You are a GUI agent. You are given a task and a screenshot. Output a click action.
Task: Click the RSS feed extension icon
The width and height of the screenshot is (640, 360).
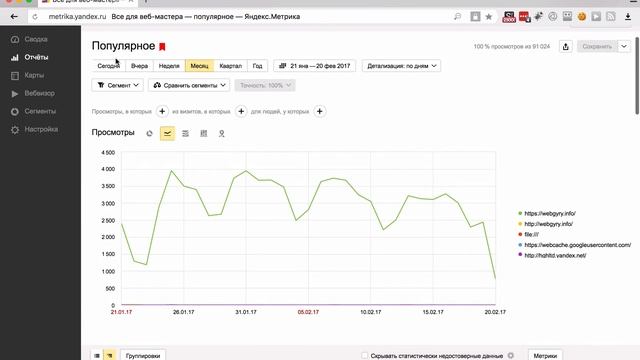click(x=611, y=16)
